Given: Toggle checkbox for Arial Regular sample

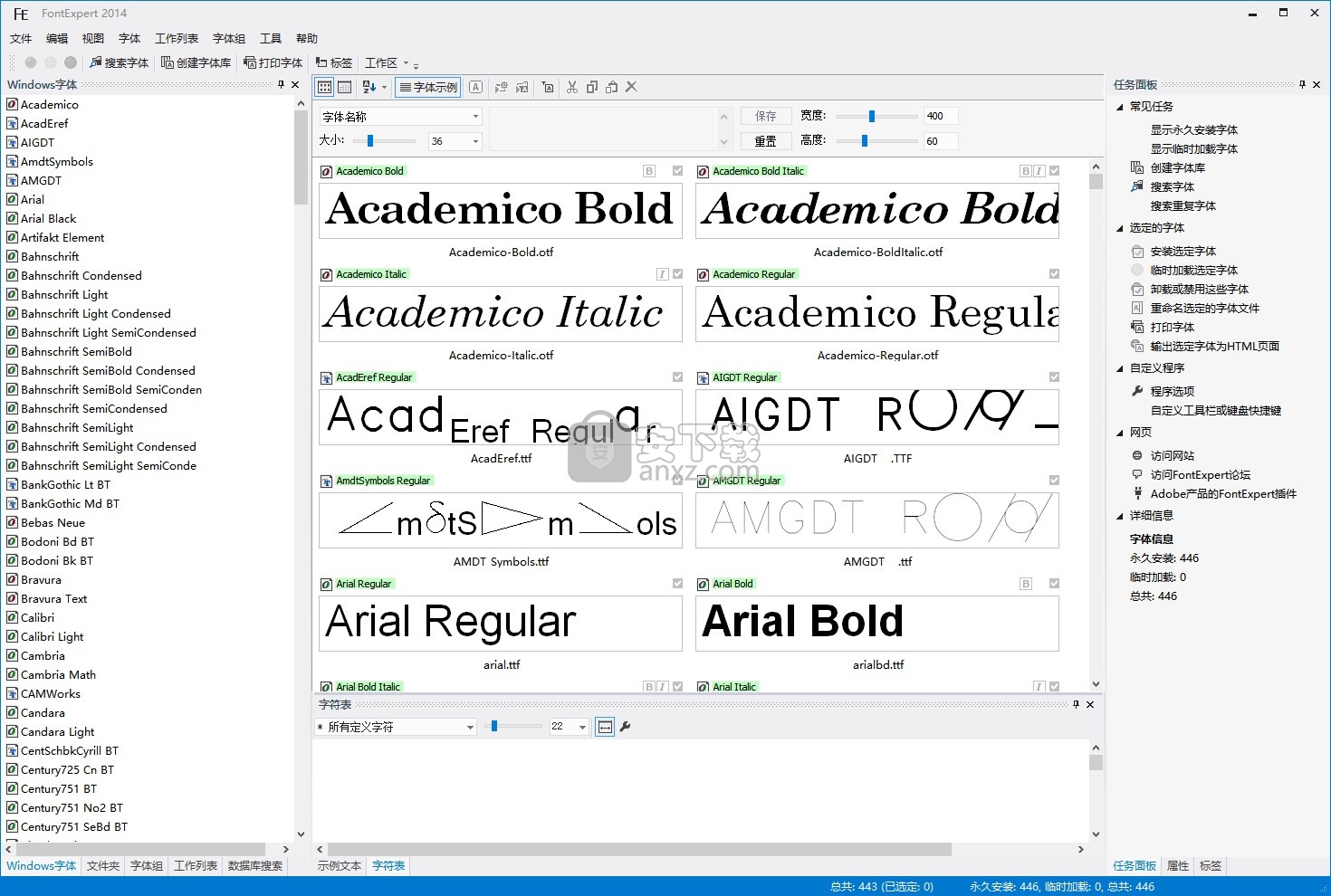Looking at the screenshot, I should 677,583.
